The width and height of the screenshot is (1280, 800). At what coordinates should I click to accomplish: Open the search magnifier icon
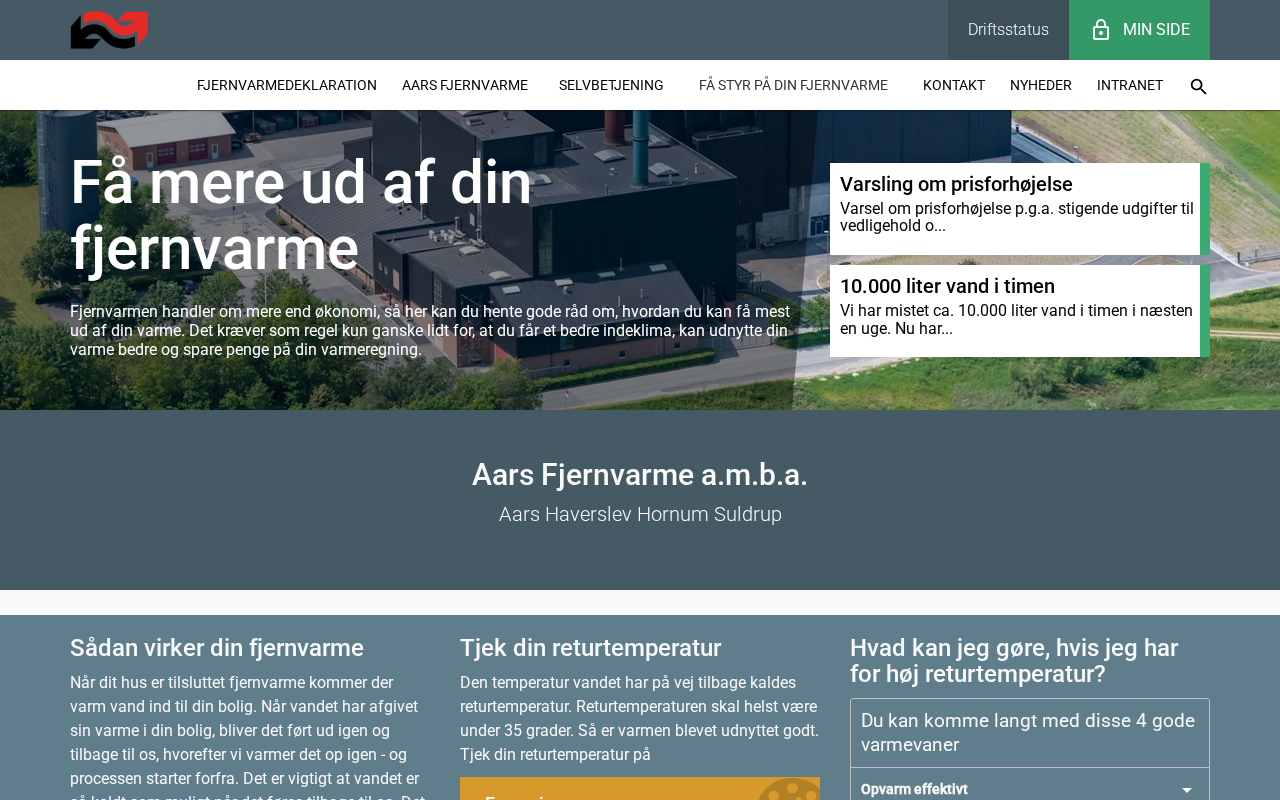1198,86
